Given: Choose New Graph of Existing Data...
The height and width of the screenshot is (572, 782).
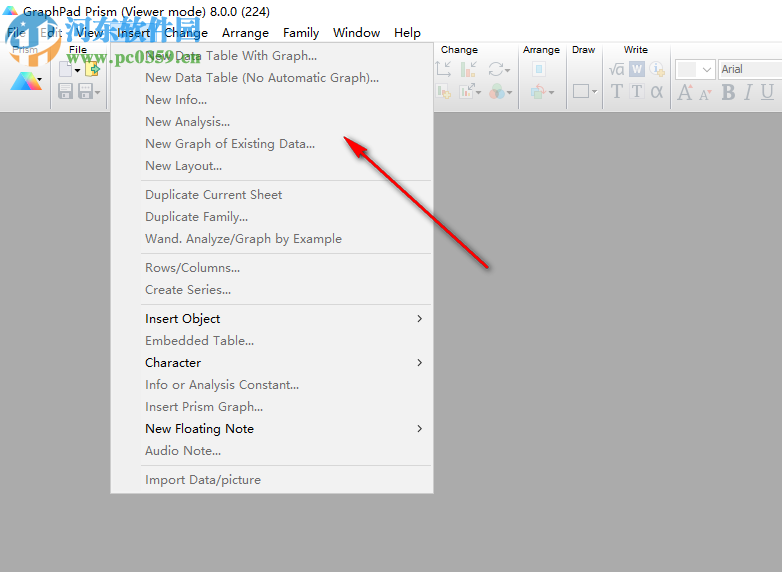Looking at the screenshot, I should click(x=272, y=144).
